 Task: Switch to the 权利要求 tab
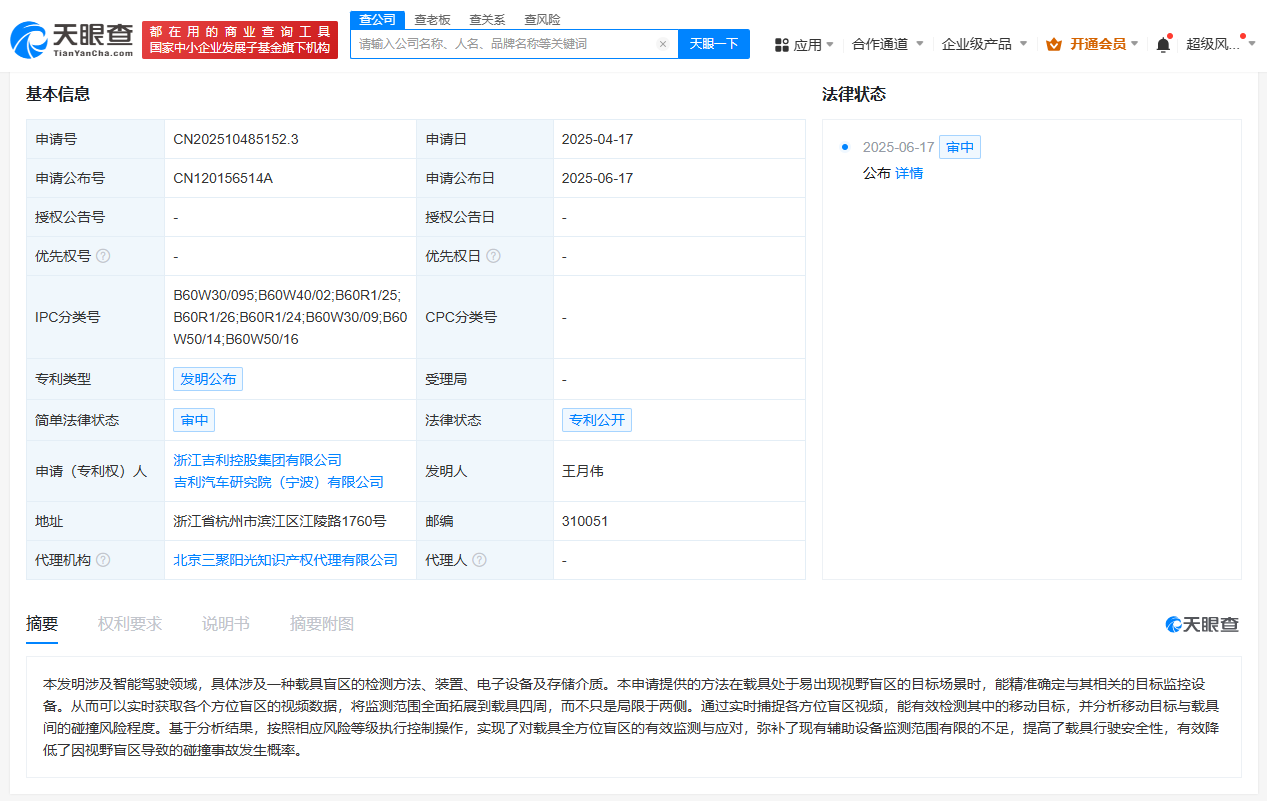130,624
